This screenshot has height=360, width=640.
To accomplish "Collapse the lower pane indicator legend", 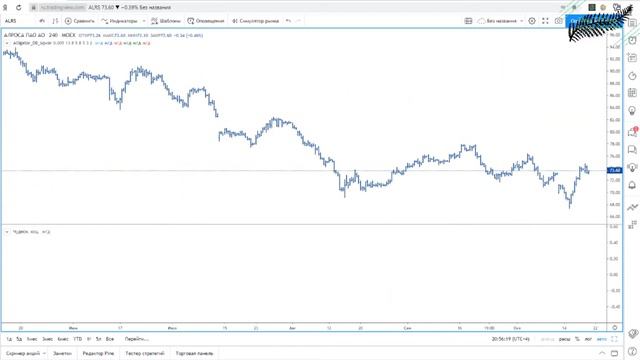I will pyautogui.click(x=7, y=232).
